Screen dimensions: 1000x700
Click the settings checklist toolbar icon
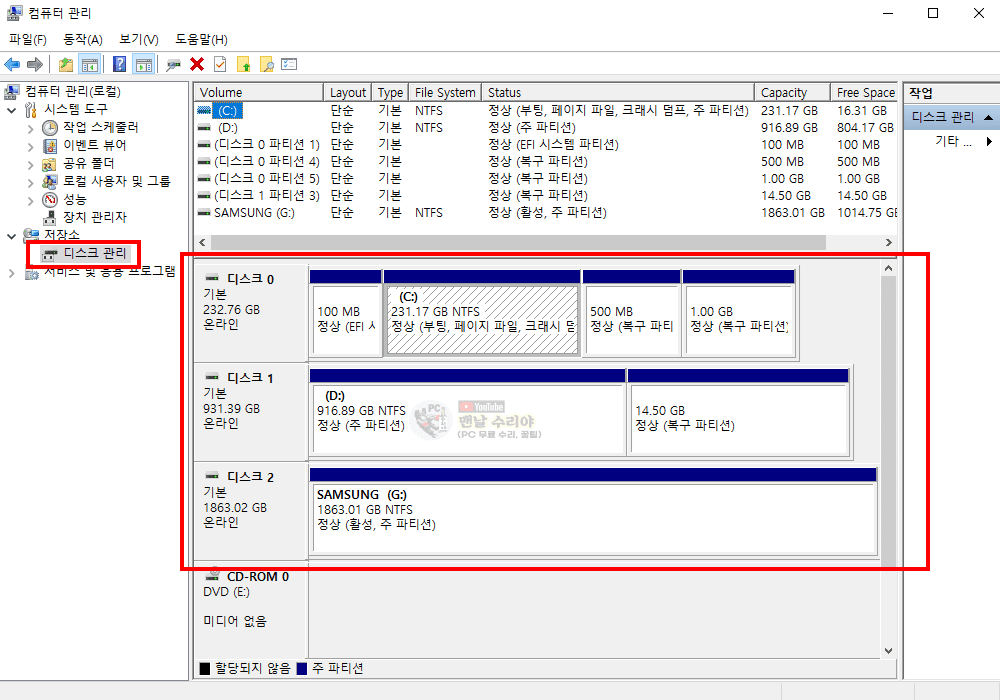(289, 65)
